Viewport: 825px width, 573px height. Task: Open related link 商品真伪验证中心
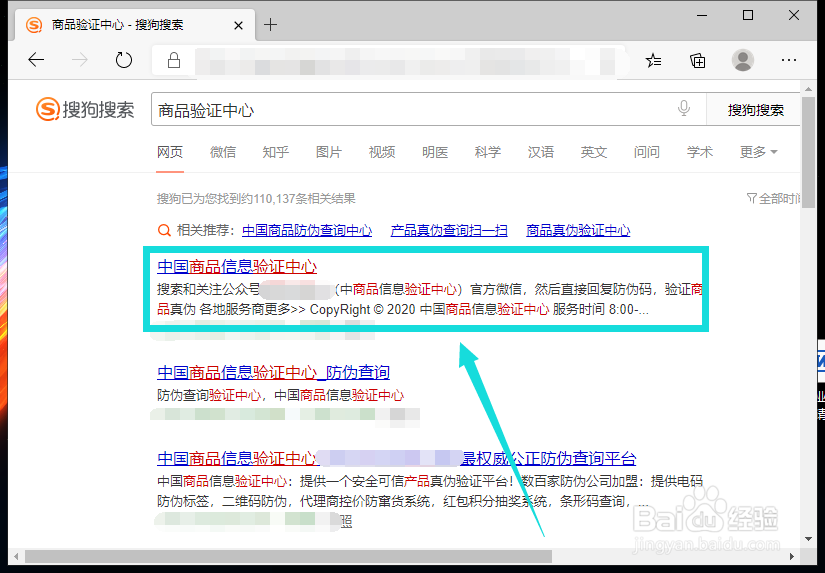click(578, 230)
